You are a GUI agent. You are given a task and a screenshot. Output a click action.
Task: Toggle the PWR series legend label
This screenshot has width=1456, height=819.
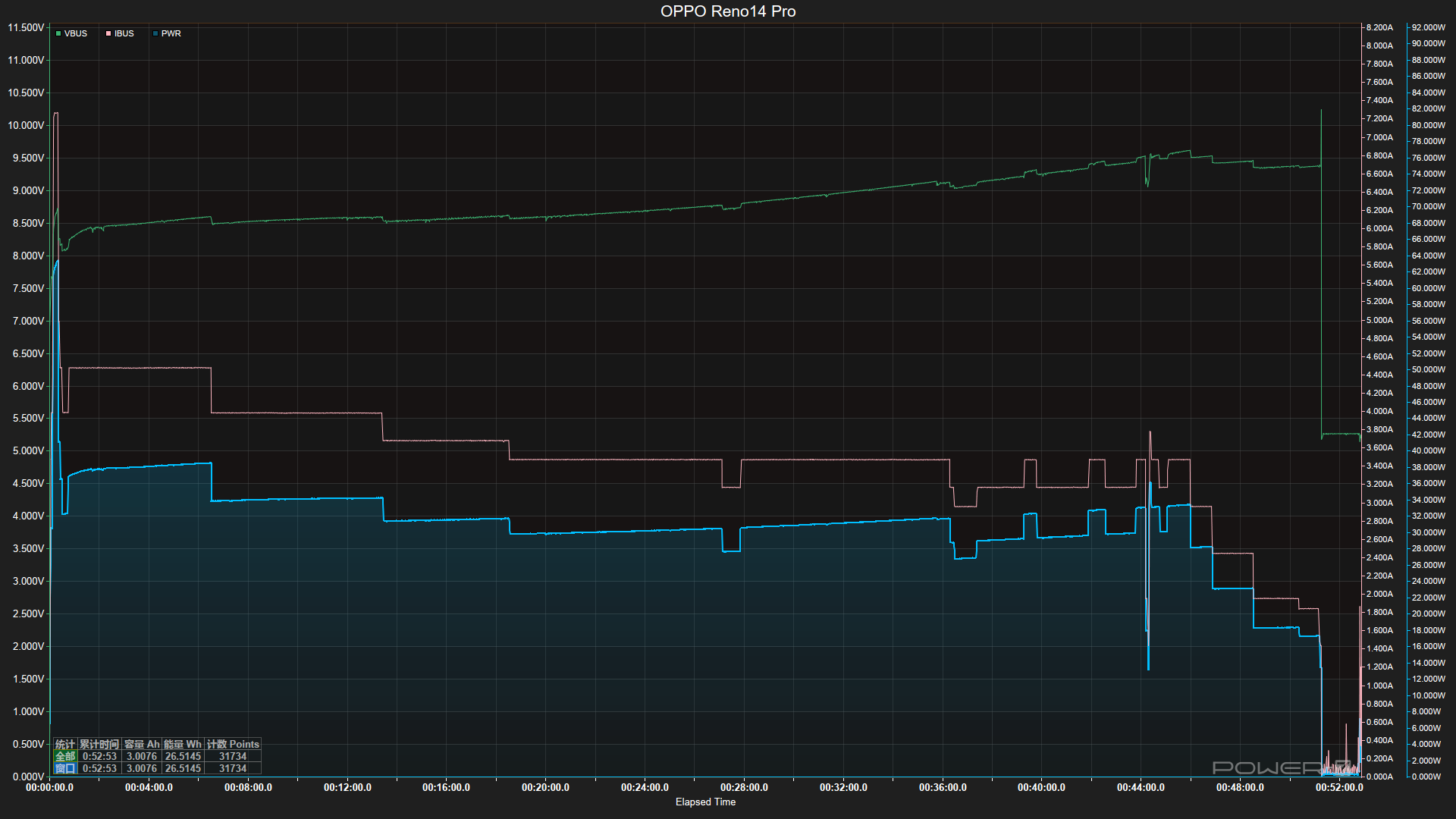(x=171, y=33)
